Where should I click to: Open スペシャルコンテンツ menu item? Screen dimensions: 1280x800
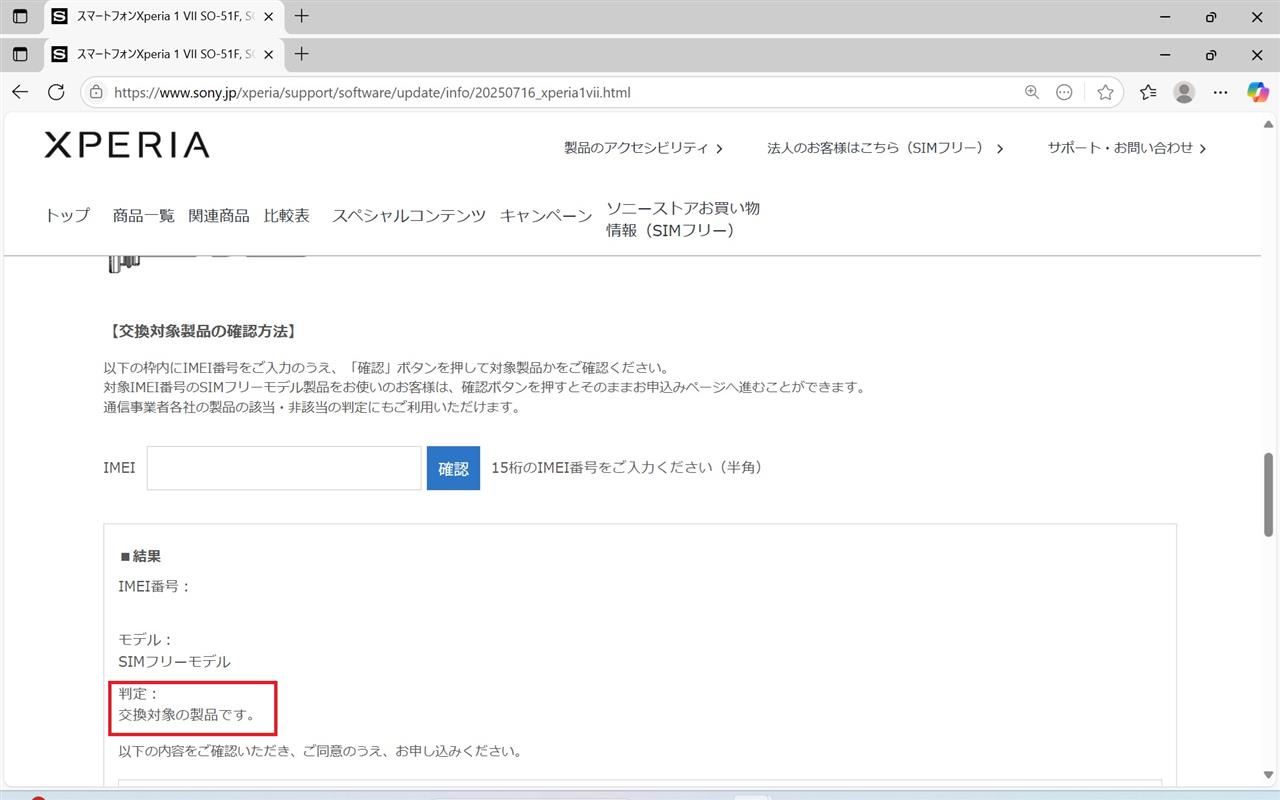(x=409, y=215)
